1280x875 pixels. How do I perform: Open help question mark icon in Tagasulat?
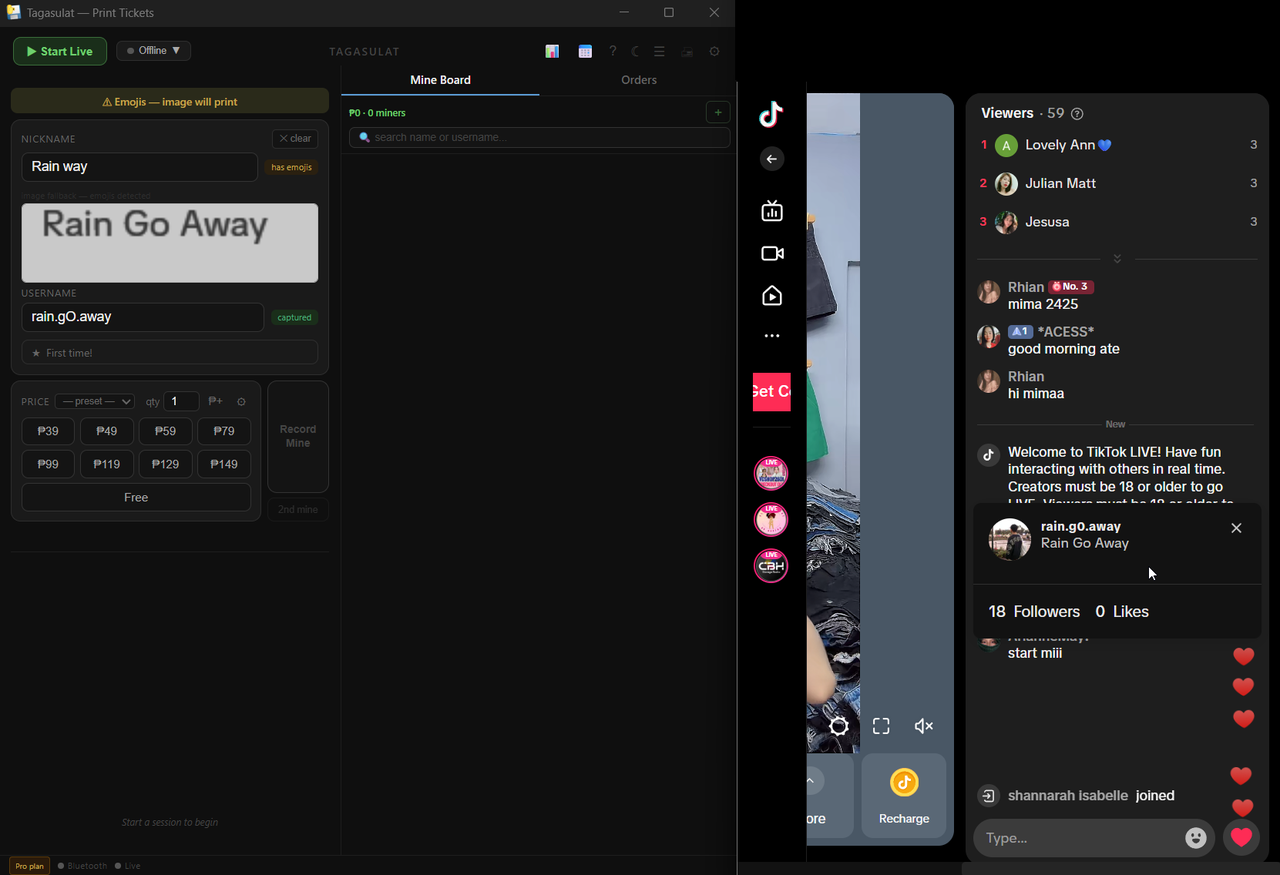[x=613, y=51]
